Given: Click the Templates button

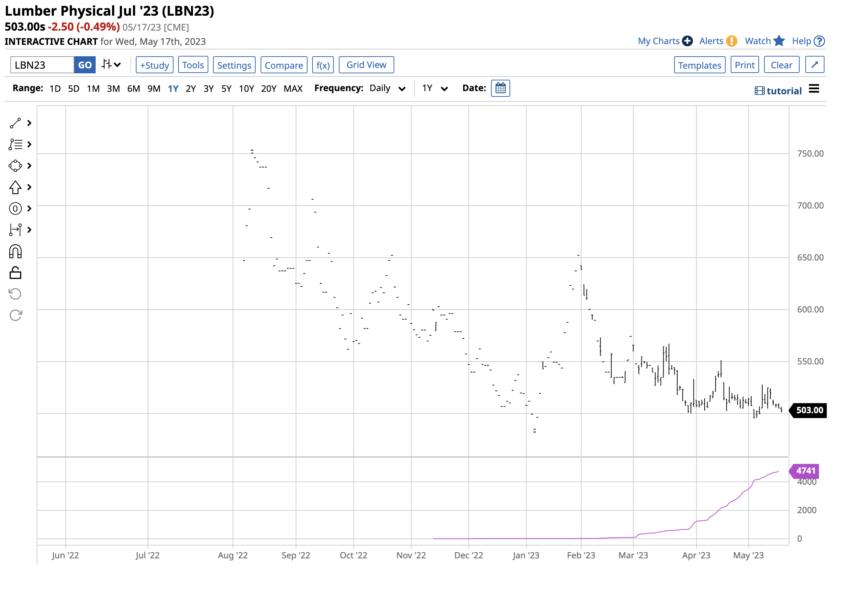Looking at the screenshot, I should [x=700, y=64].
